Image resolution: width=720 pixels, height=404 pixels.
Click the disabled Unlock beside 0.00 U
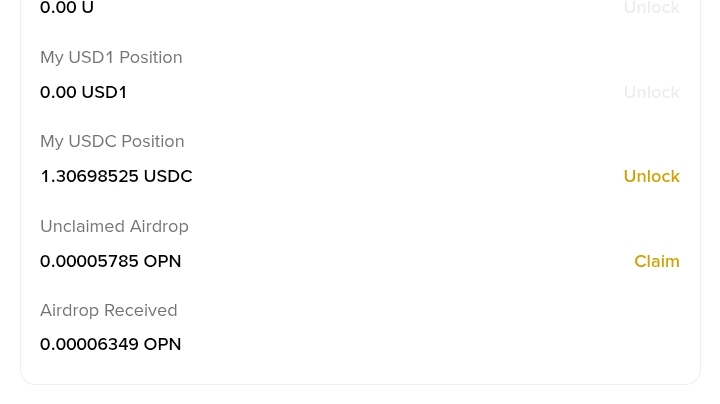click(x=651, y=7)
